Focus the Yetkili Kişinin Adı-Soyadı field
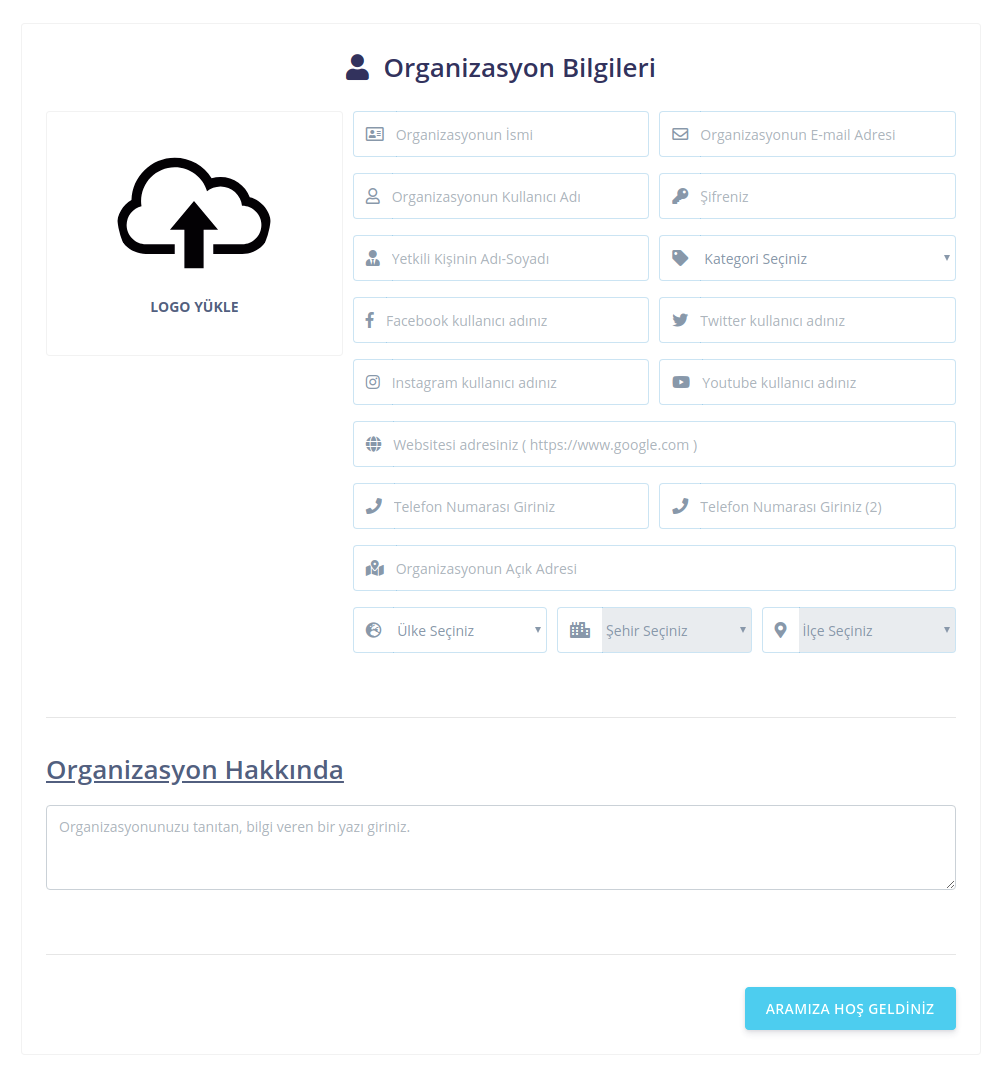This screenshot has width=1002, height=1079. click(515, 259)
